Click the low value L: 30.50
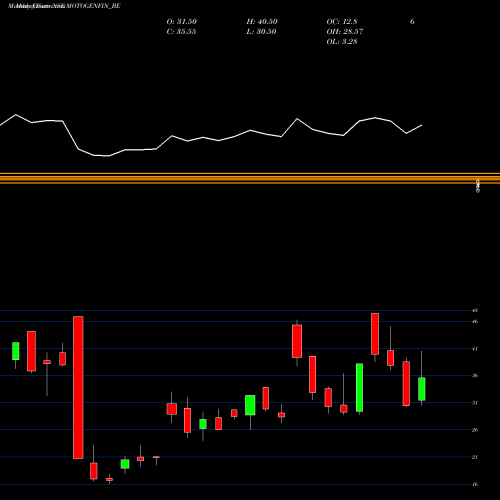This screenshot has width=500, height=500. (x=261, y=32)
